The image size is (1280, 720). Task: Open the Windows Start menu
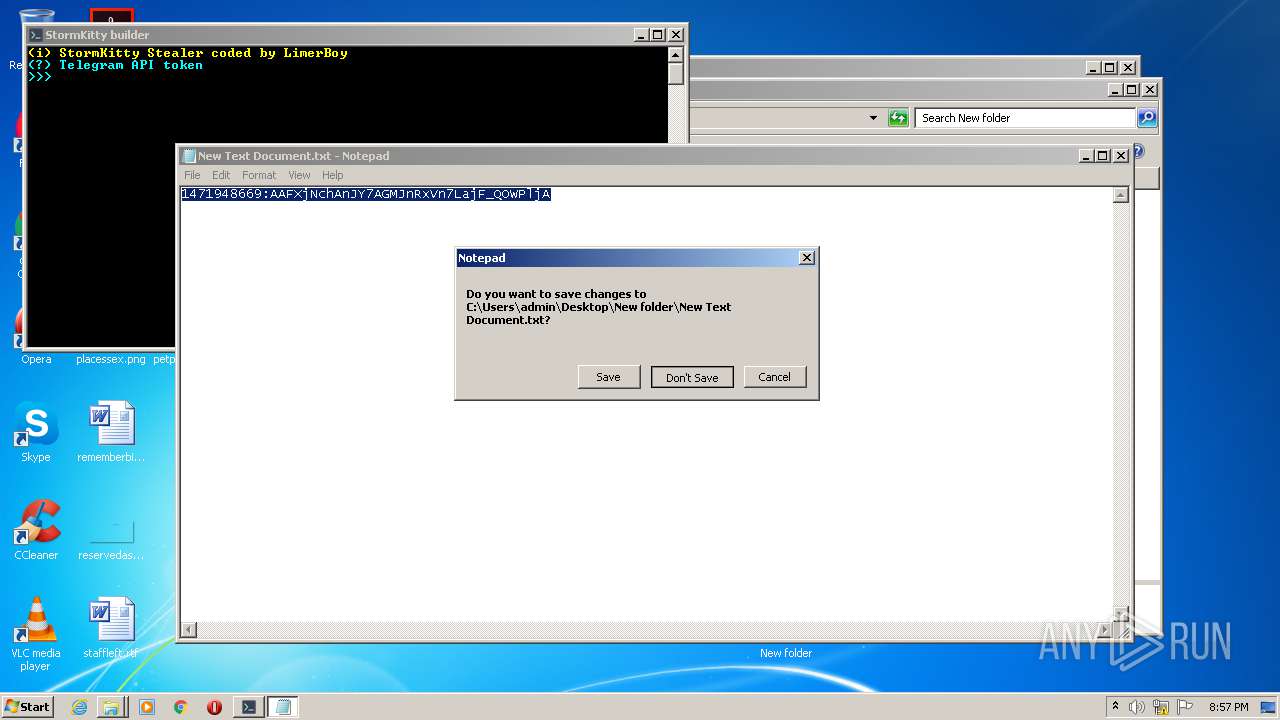click(x=27, y=706)
